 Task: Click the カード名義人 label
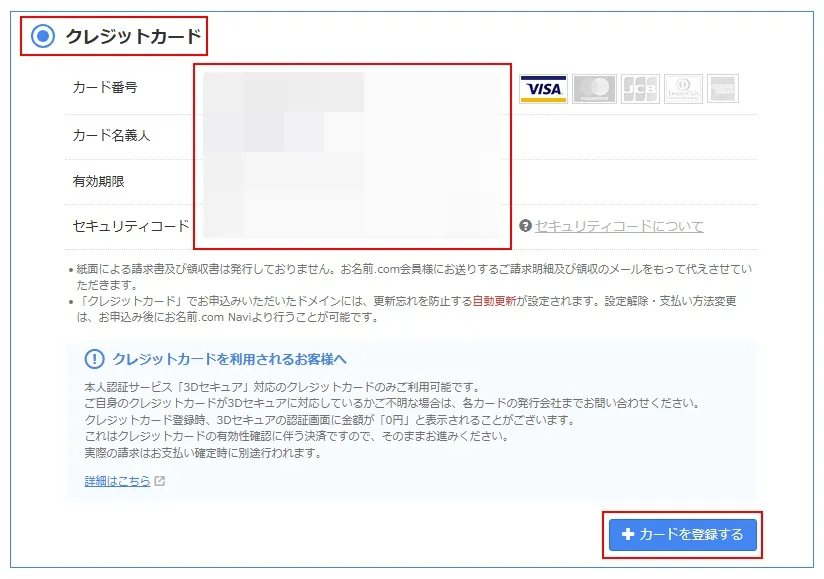click(x=111, y=136)
